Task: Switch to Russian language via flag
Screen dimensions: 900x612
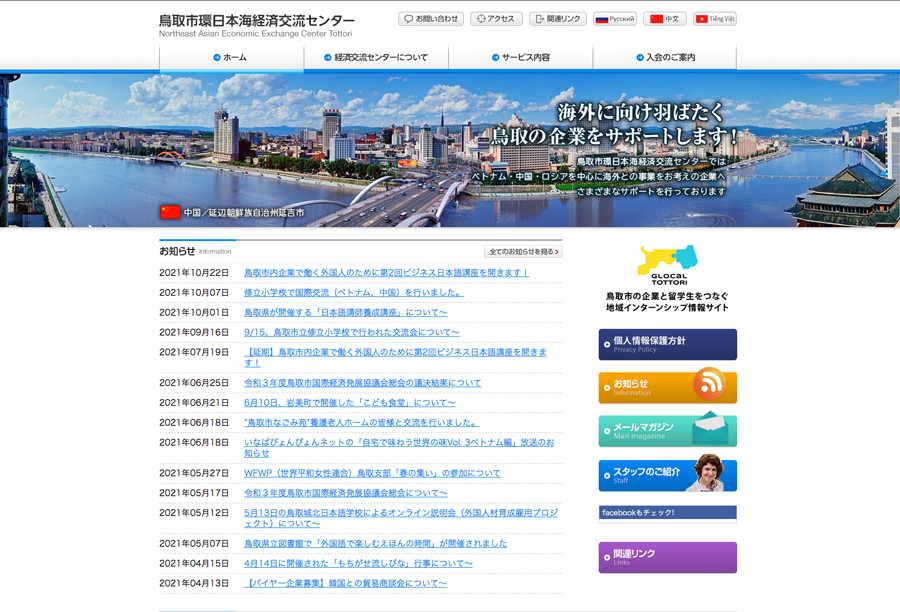Action: [615, 19]
